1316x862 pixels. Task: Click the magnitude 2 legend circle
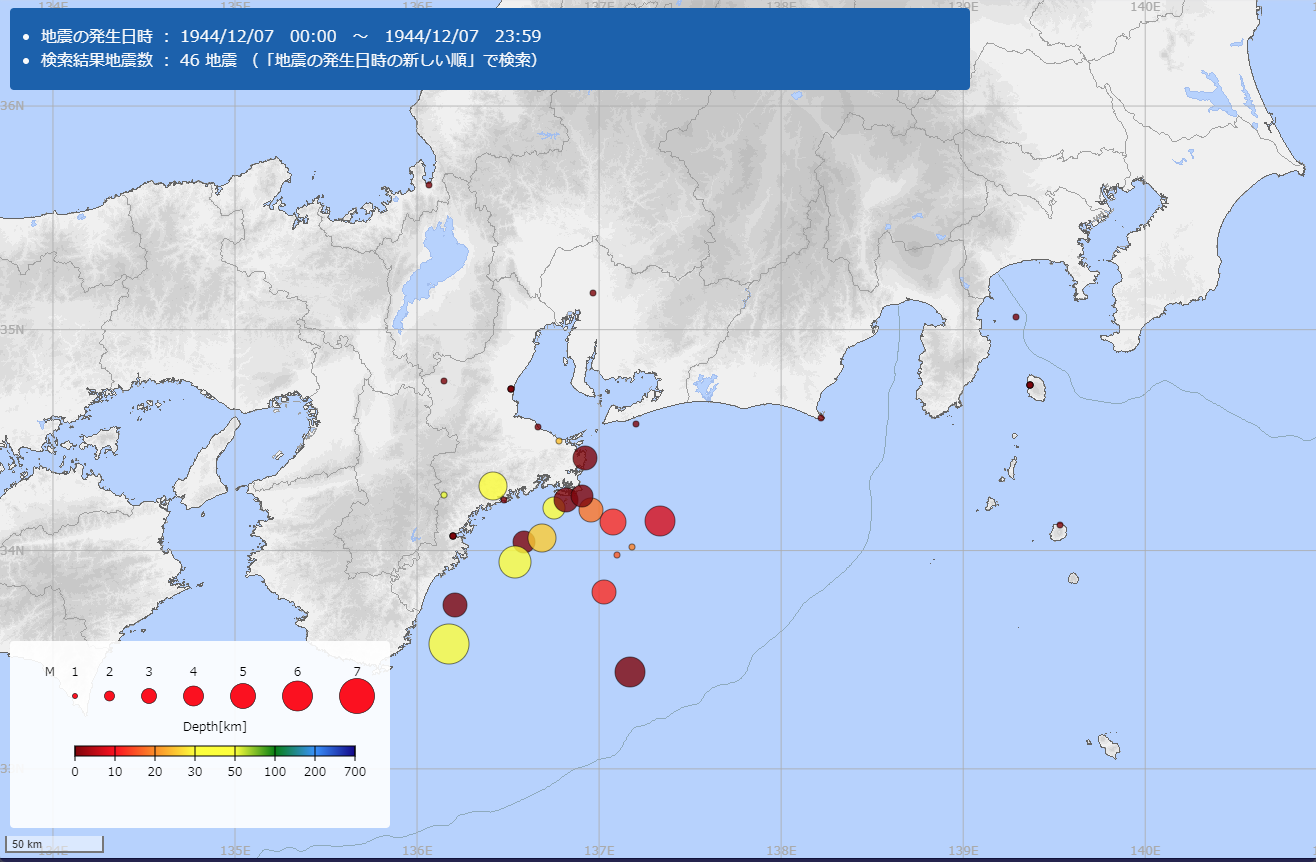coord(110,696)
